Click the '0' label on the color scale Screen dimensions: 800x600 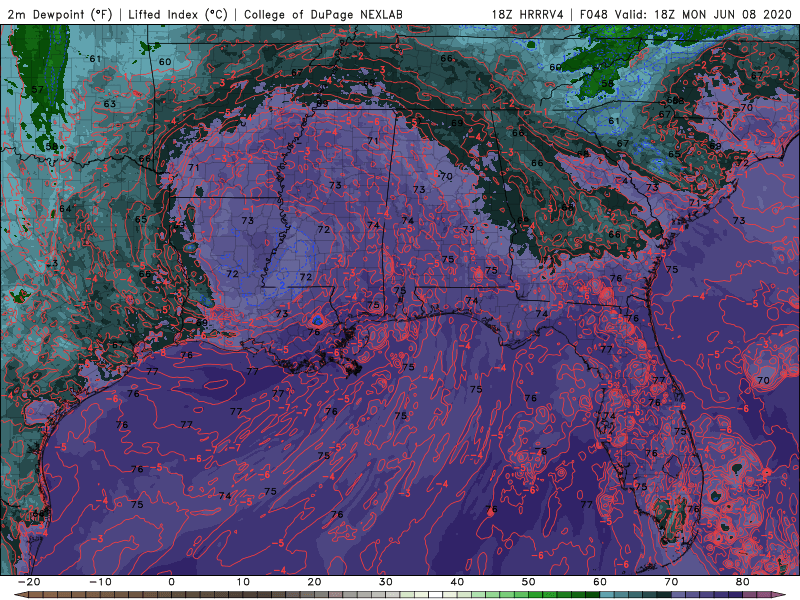171,582
